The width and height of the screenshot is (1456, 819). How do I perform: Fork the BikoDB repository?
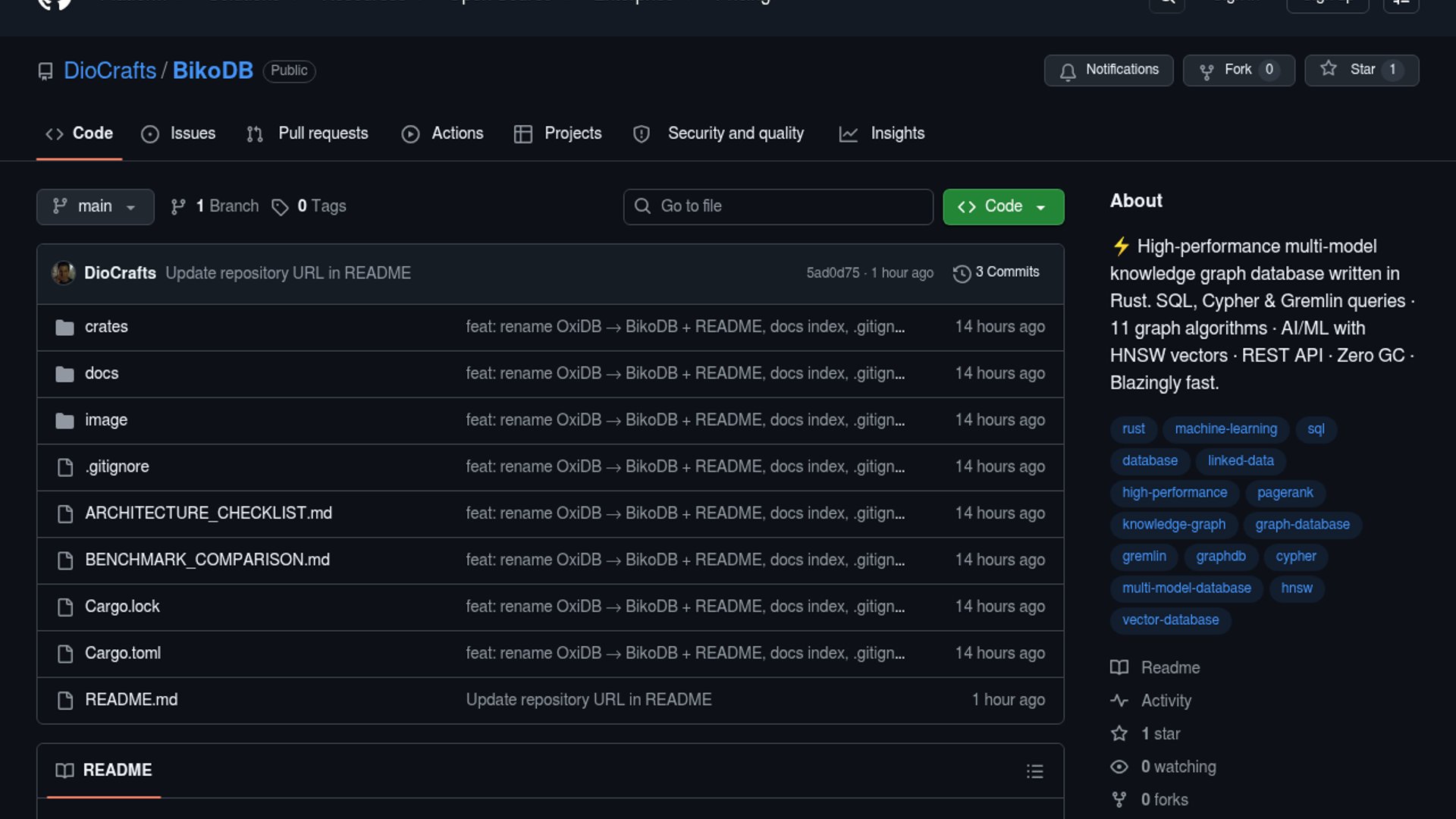pos(1238,70)
